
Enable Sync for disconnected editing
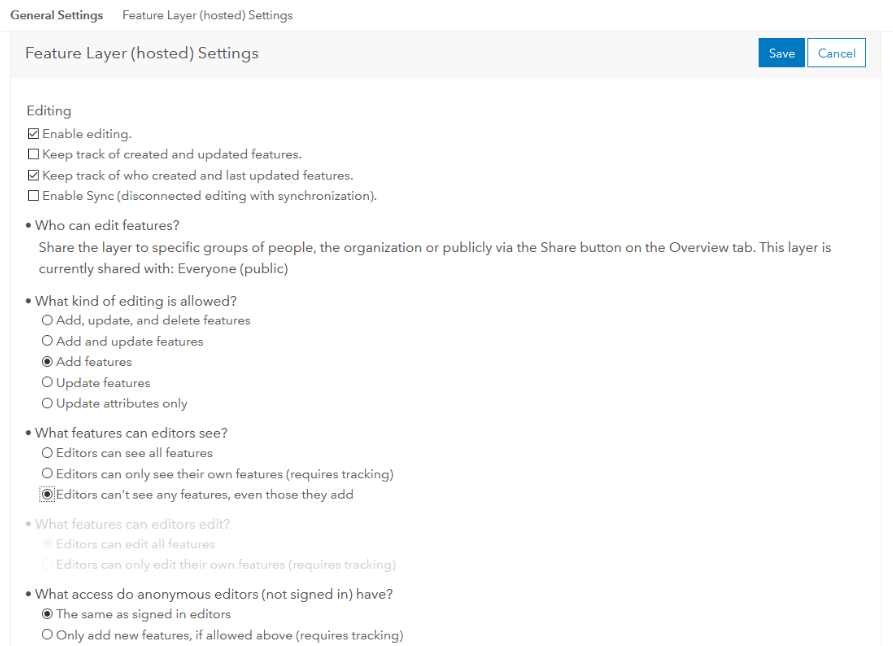tap(34, 196)
